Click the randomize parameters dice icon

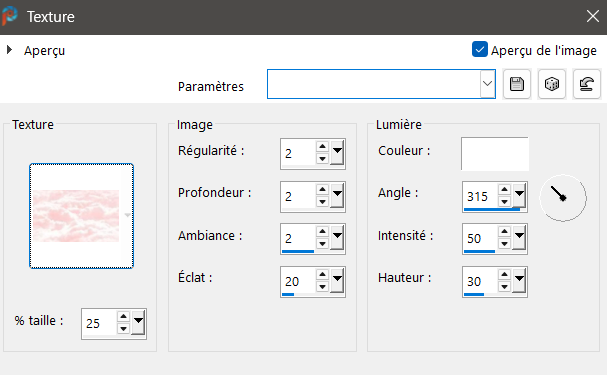click(x=552, y=84)
